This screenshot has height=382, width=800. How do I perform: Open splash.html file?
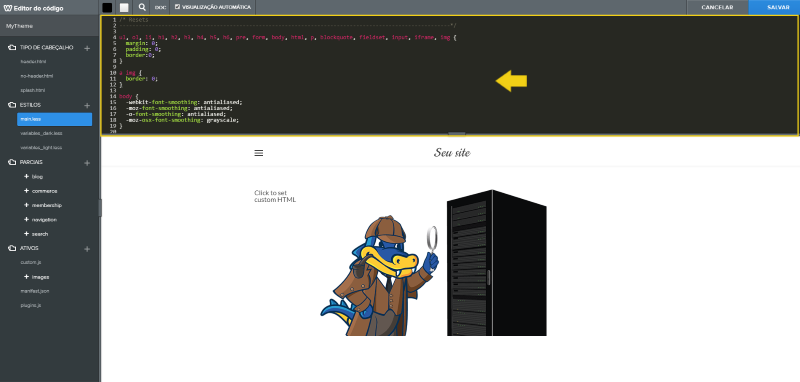point(33,90)
